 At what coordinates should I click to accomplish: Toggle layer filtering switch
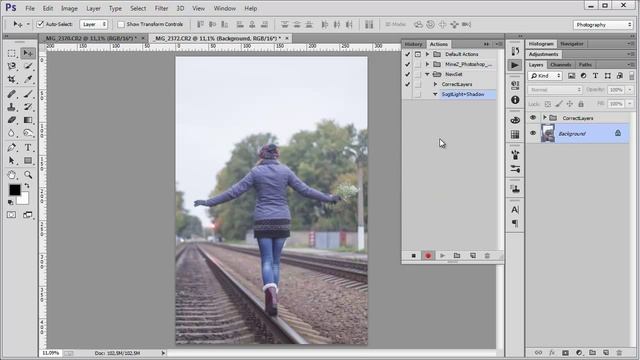(x=631, y=76)
